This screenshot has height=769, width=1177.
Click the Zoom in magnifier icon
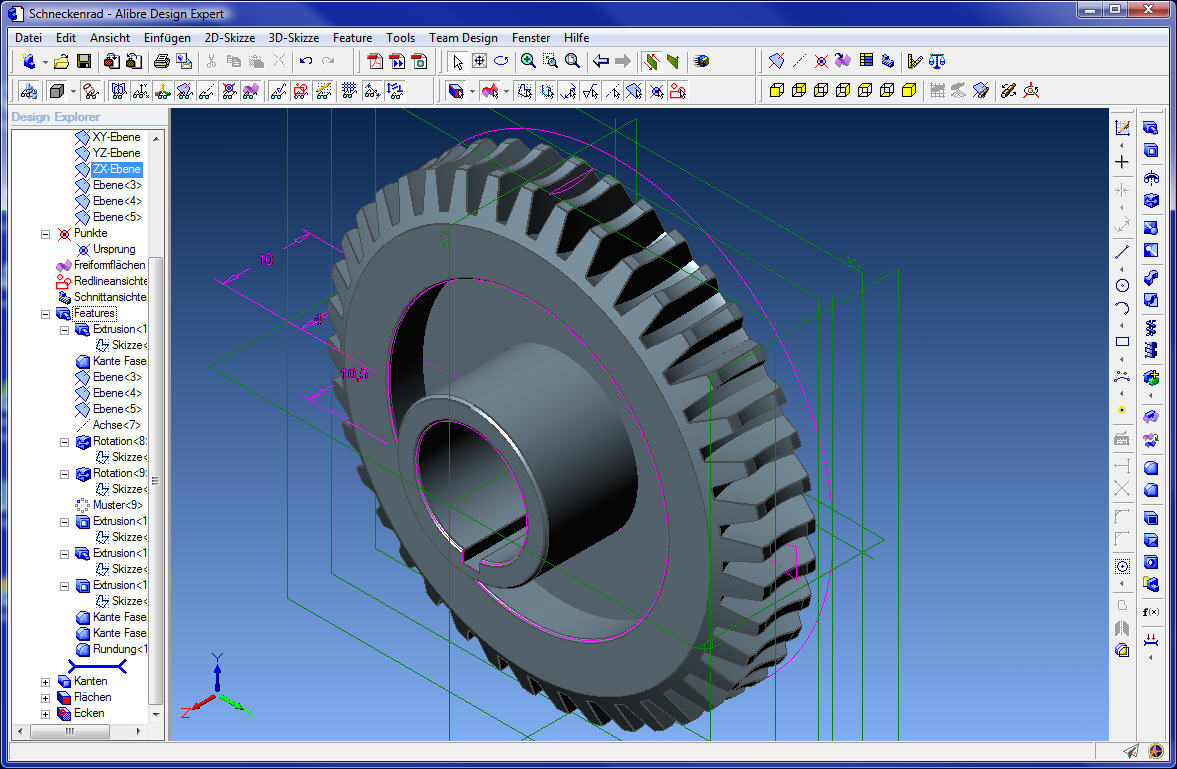tap(528, 62)
